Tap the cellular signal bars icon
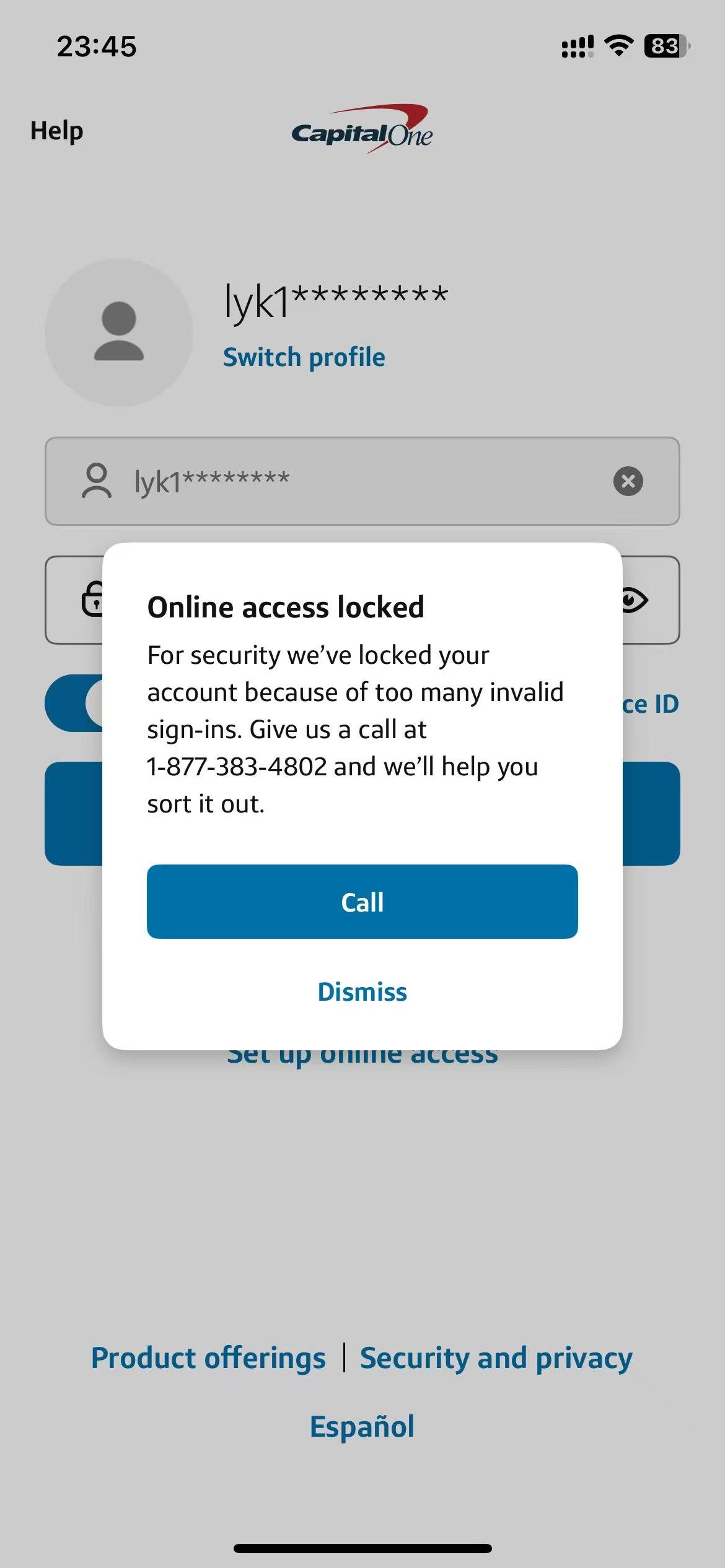The image size is (725, 1568). [577, 46]
